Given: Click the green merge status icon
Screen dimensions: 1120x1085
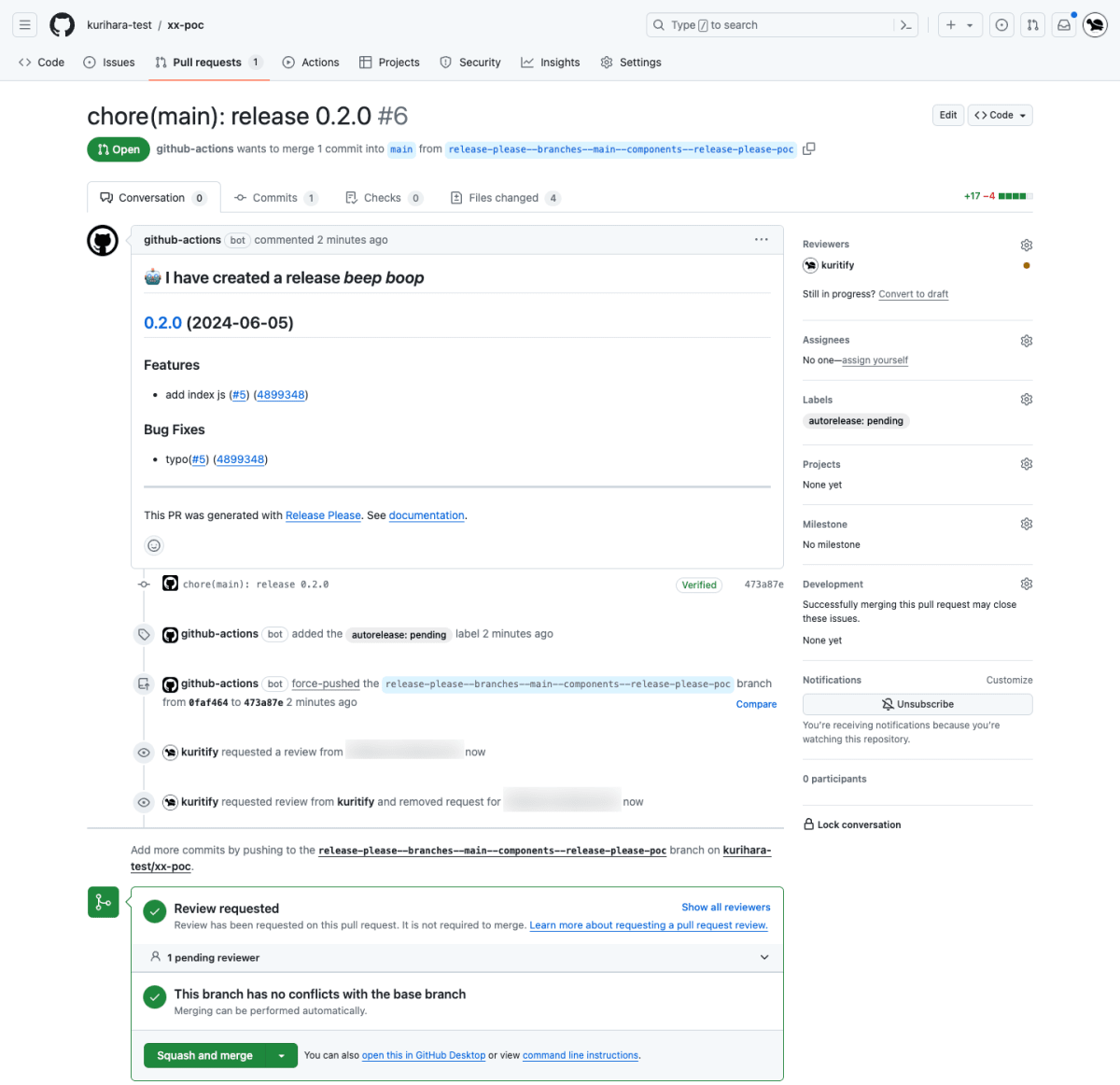Looking at the screenshot, I should (103, 902).
